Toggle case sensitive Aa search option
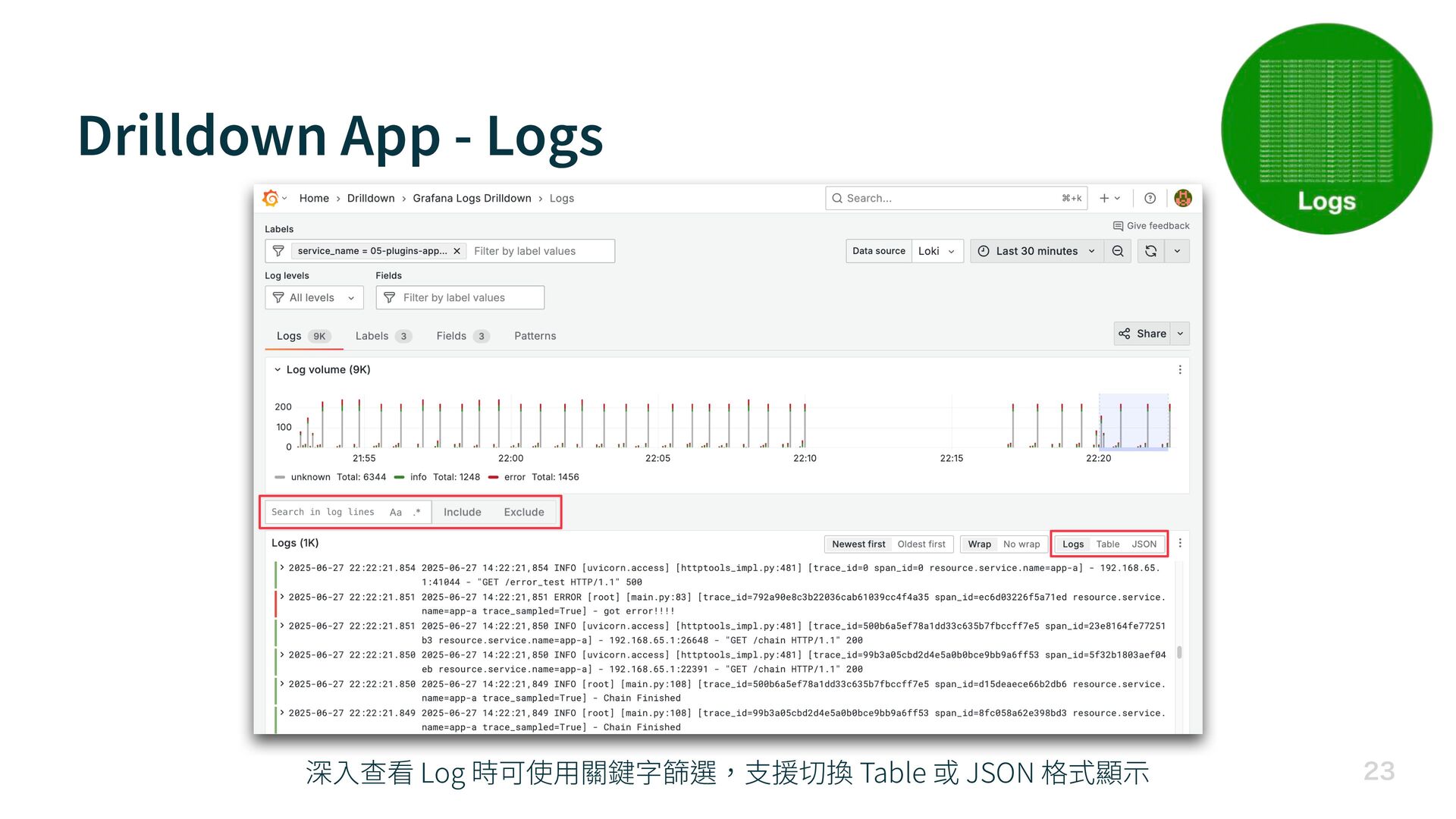 (395, 512)
